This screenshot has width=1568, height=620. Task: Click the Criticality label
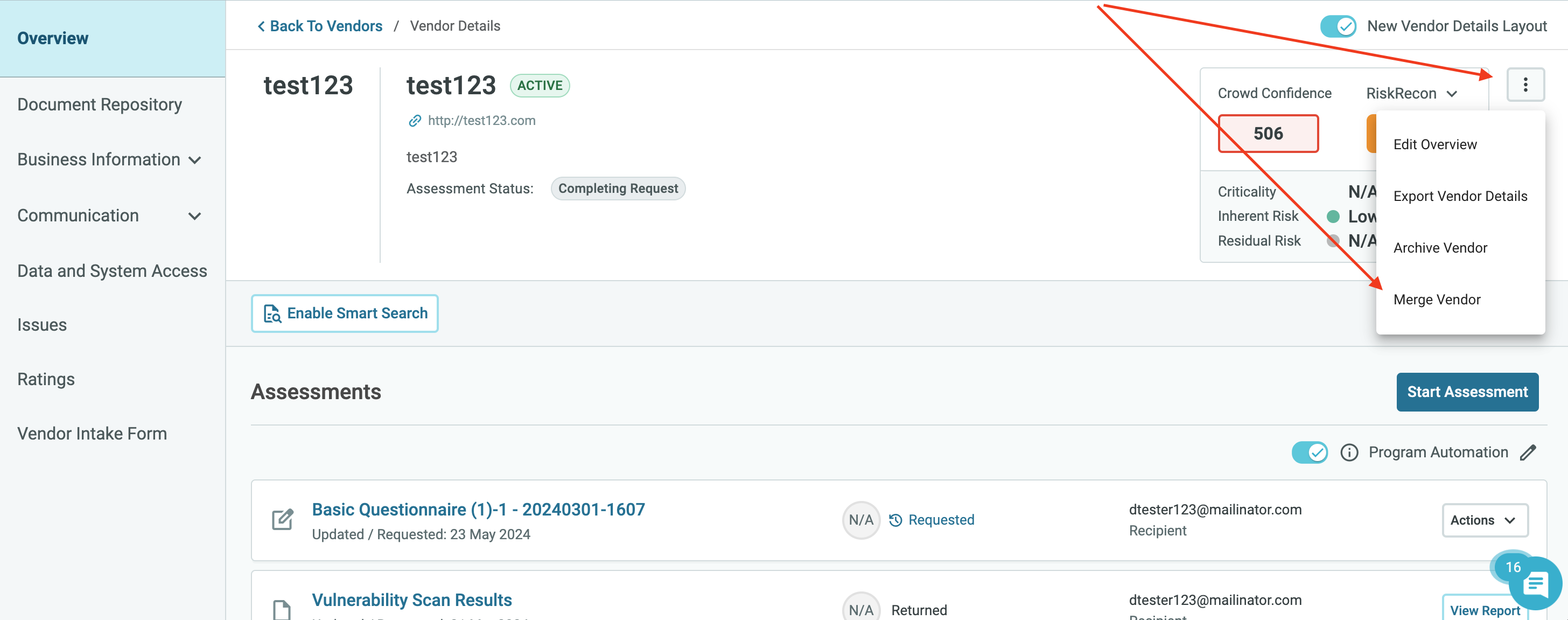click(x=1247, y=192)
